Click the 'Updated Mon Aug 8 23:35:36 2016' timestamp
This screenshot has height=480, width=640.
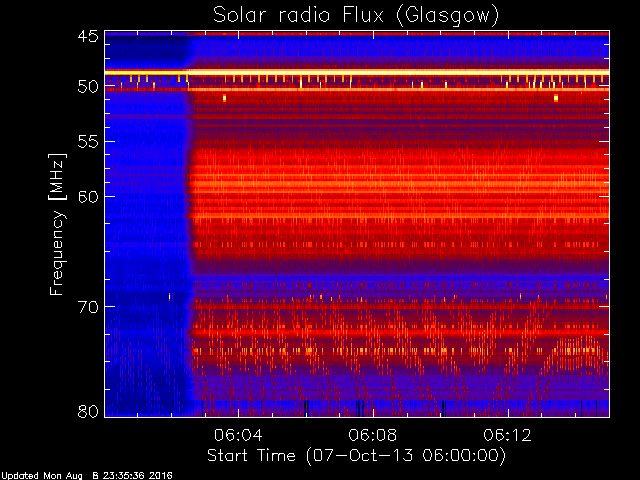point(87,476)
